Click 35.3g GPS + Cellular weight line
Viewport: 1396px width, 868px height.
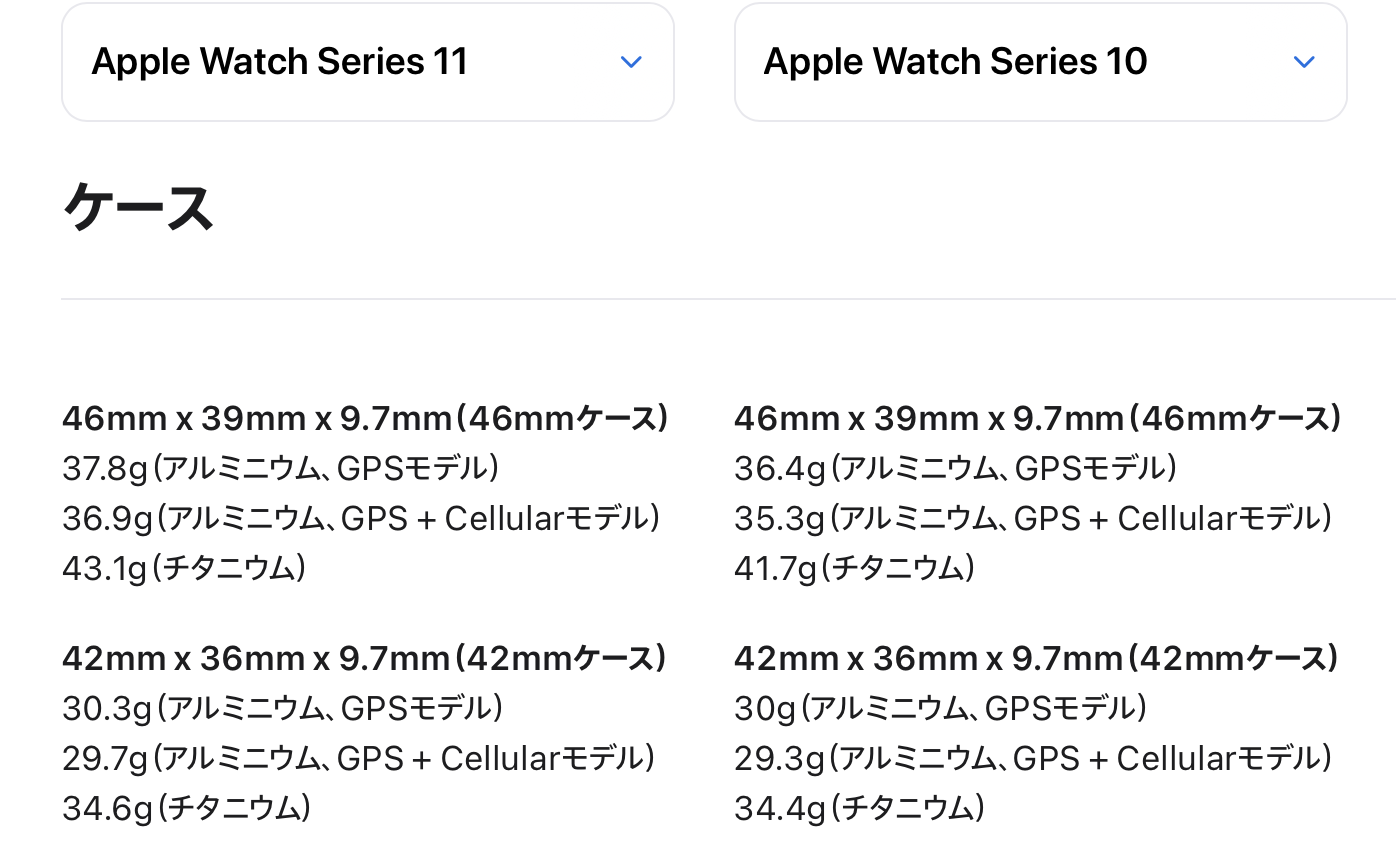tap(1034, 518)
